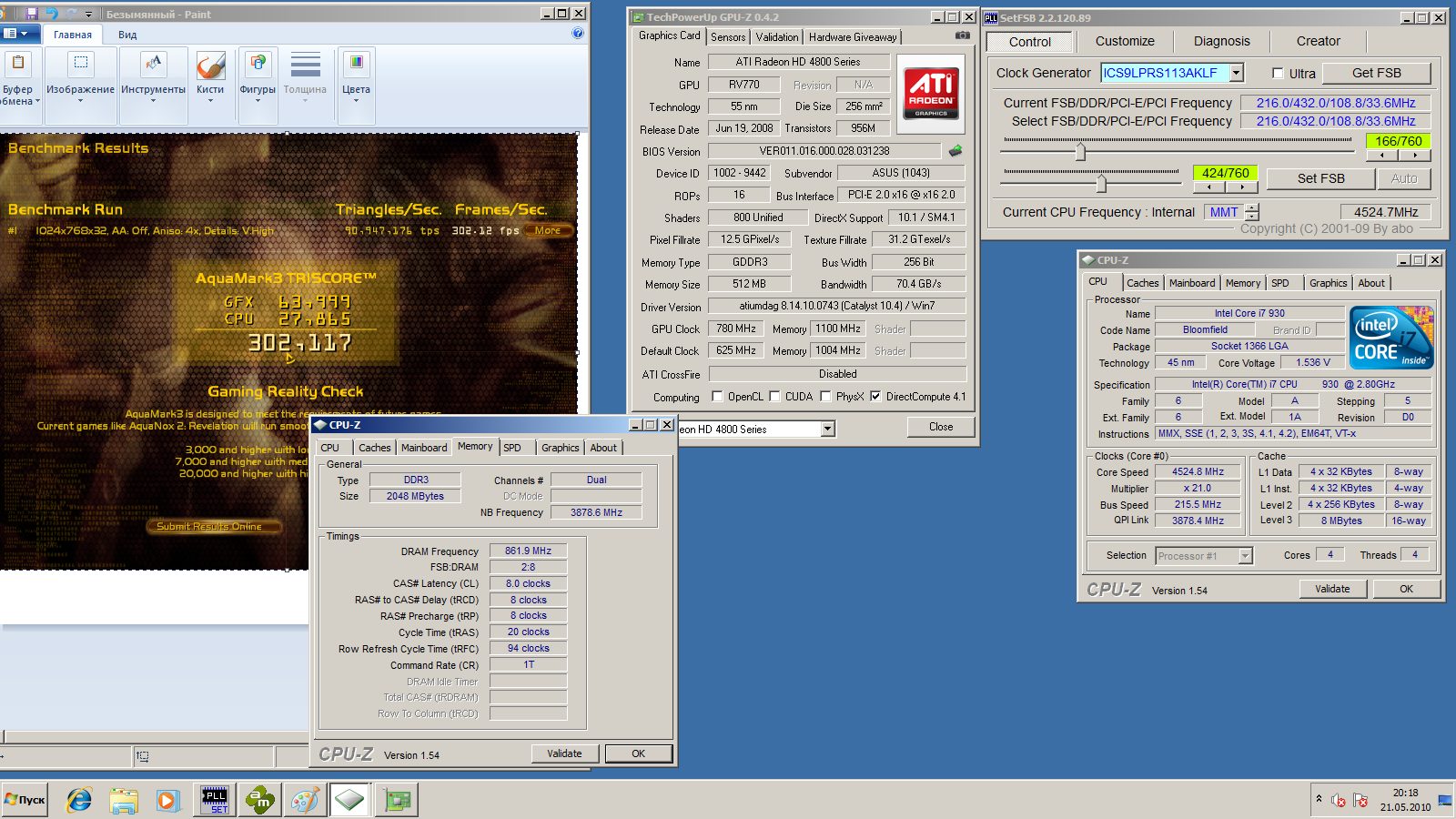The height and width of the screenshot is (819, 1456).
Task: Click the Redo arrow in Paint title bar
Action: click(71, 14)
